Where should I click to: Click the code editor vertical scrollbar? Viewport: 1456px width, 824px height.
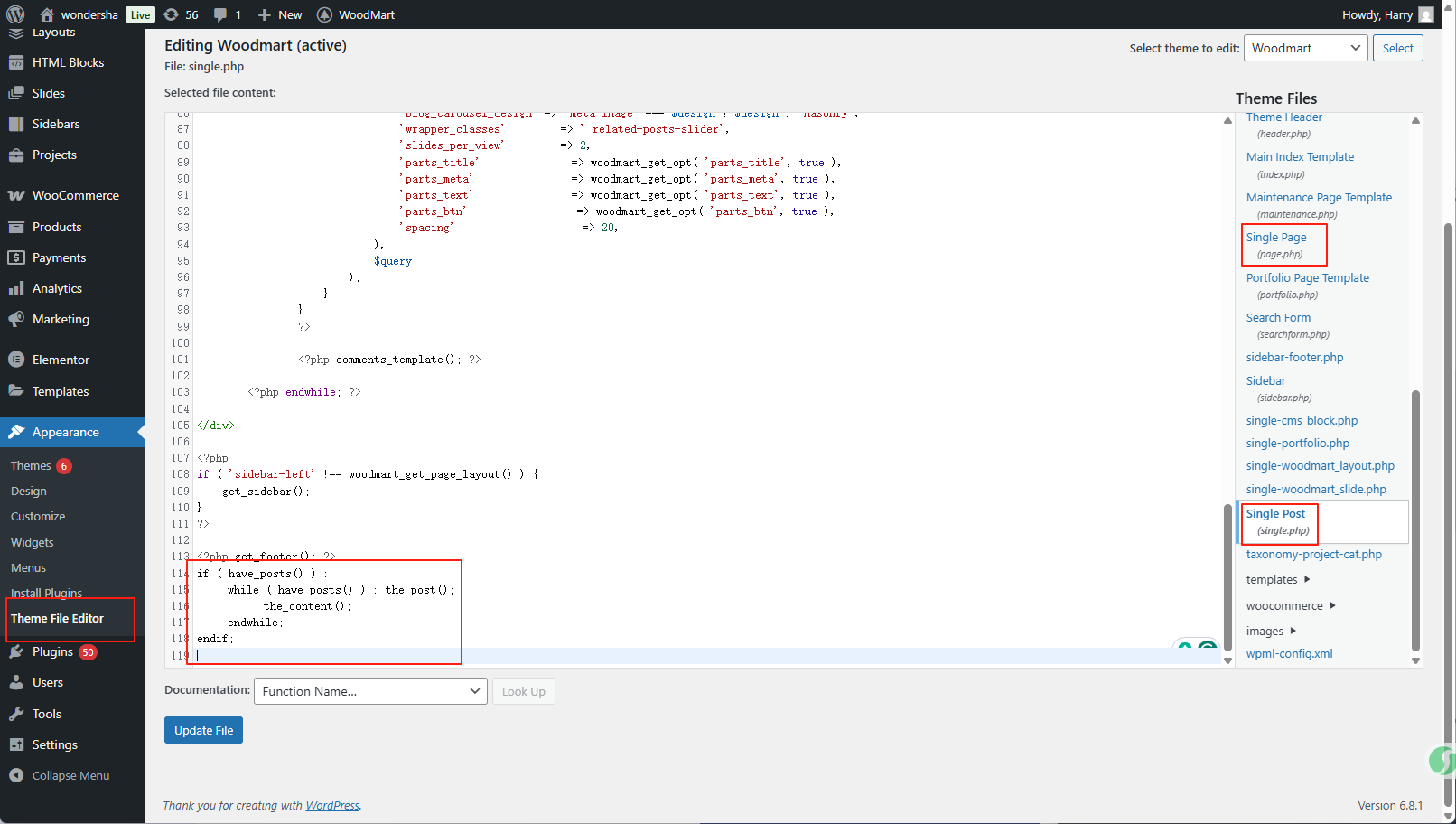[x=1227, y=578]
